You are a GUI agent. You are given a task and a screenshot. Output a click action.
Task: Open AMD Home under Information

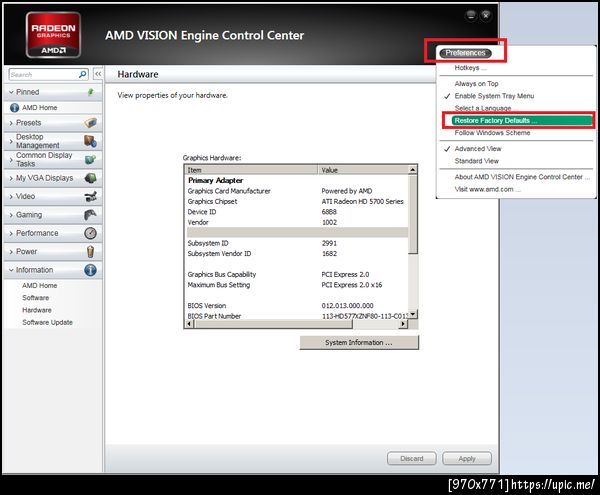[x=39, y=286]
